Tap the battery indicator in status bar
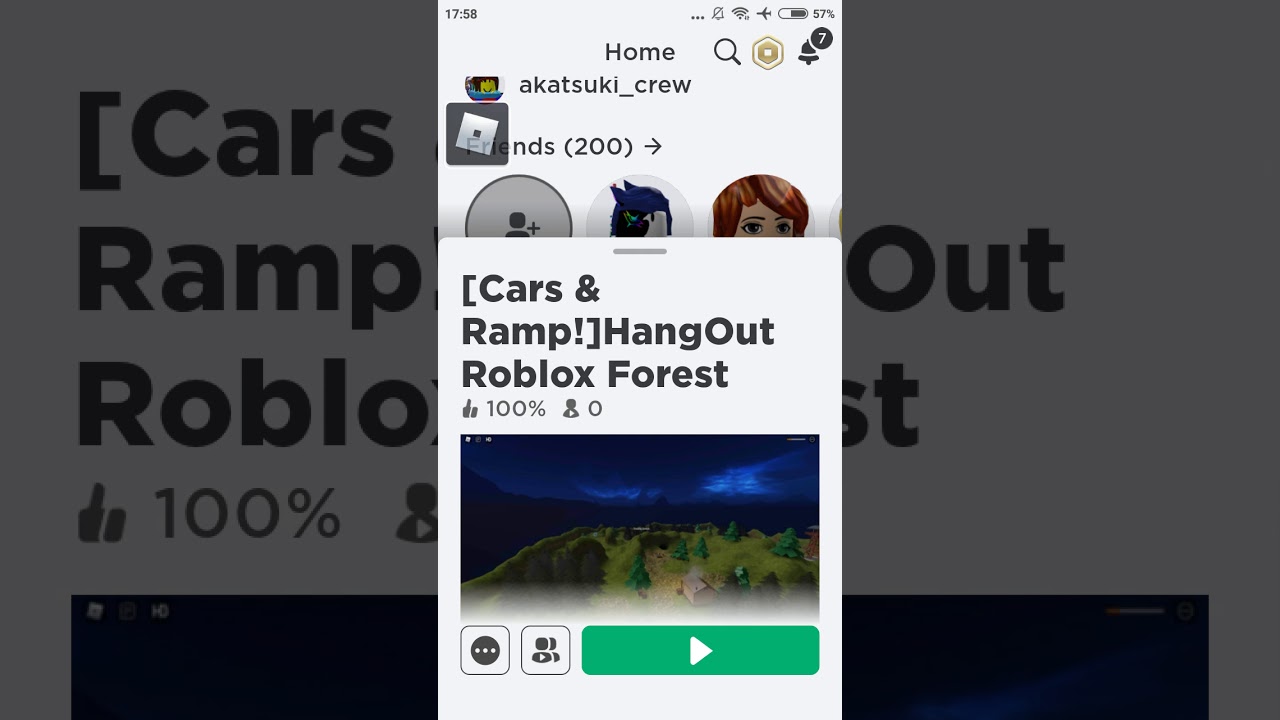1280x720 pixels. coord(793,14)
